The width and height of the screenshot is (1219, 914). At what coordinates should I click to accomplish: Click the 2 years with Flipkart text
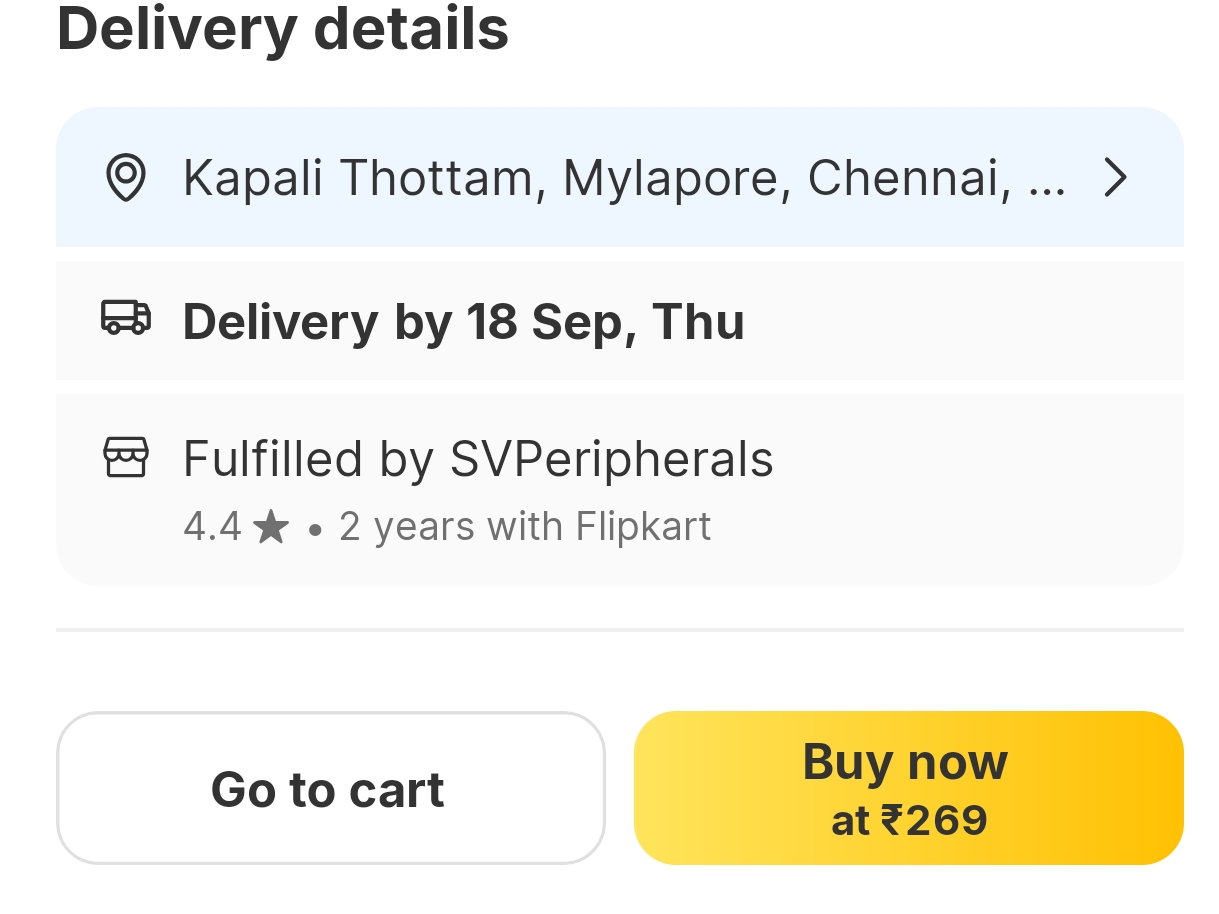tap(524, 527)
